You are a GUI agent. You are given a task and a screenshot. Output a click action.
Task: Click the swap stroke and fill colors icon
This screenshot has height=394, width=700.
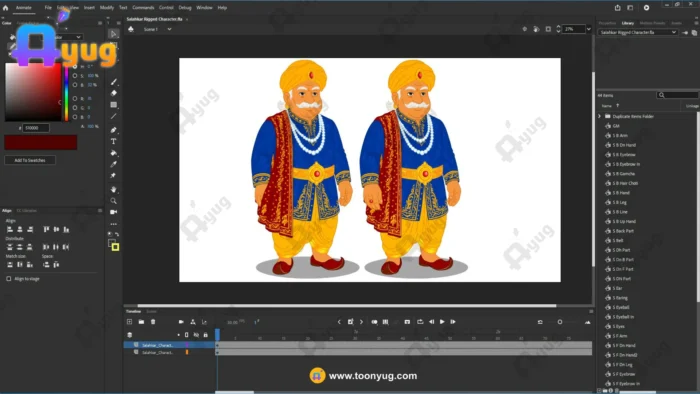click(117, 234)
